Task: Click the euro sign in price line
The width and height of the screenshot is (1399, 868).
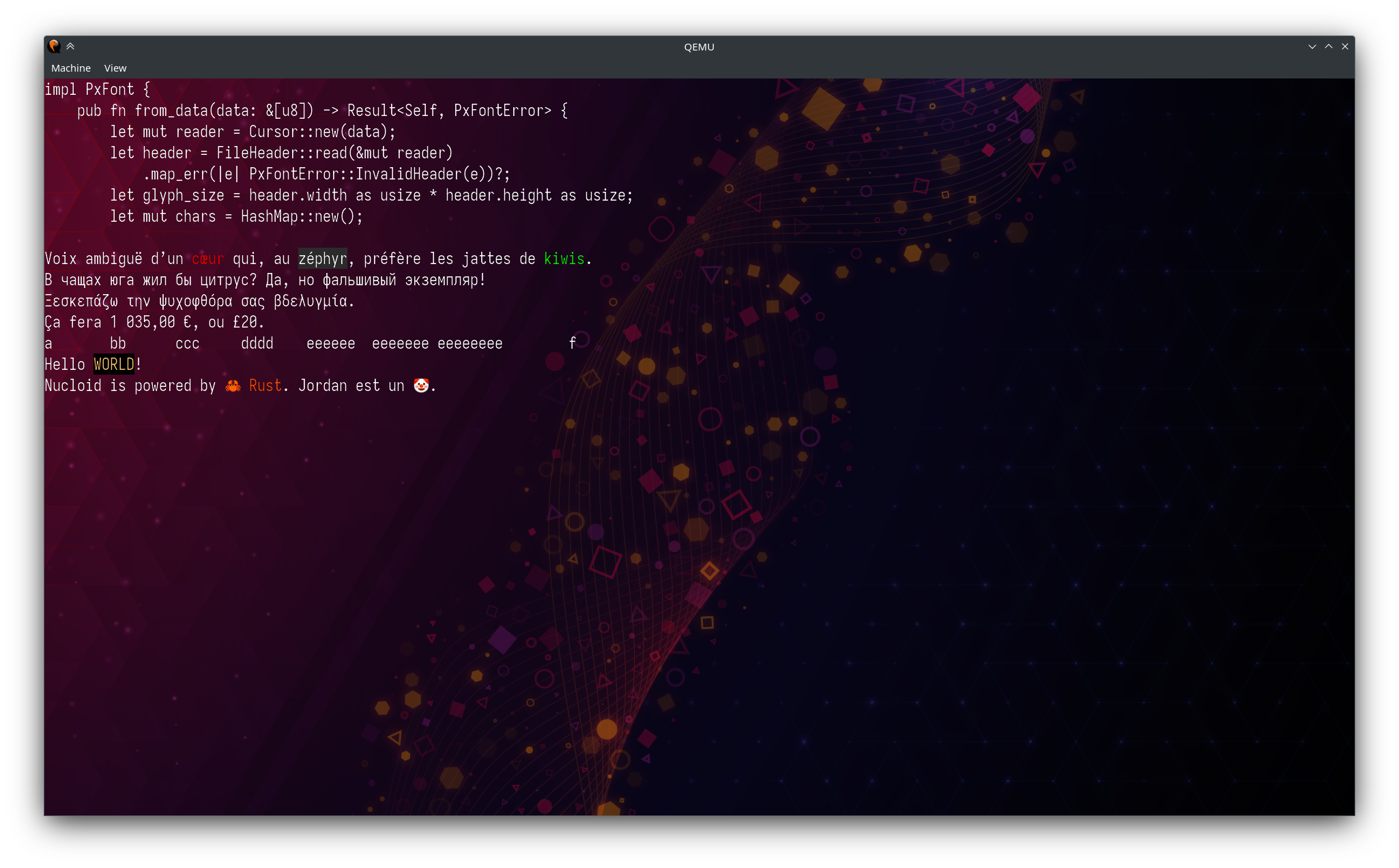Action: [x=188, y=323]
